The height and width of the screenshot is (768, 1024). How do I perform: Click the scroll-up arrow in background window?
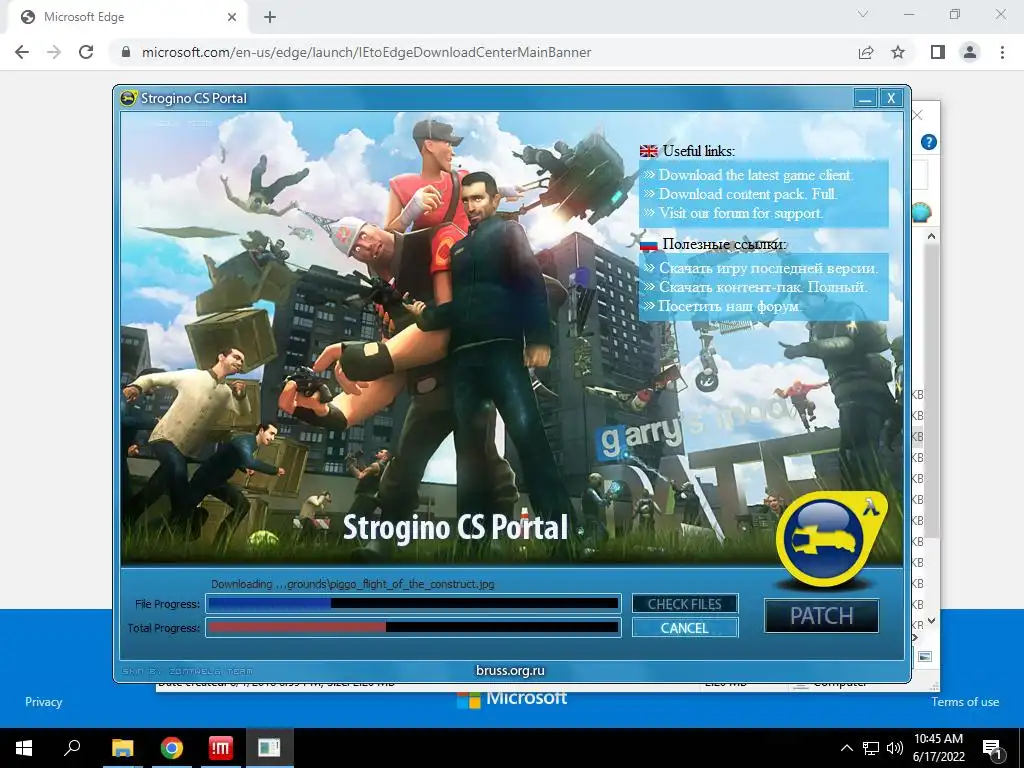931,236
